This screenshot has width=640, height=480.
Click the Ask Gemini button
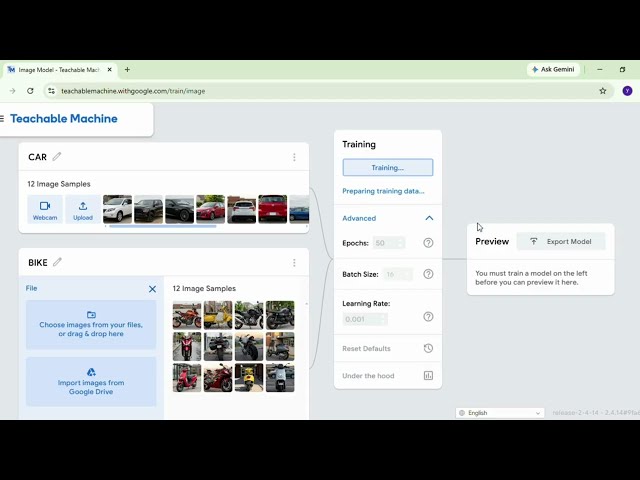(553, 69)
